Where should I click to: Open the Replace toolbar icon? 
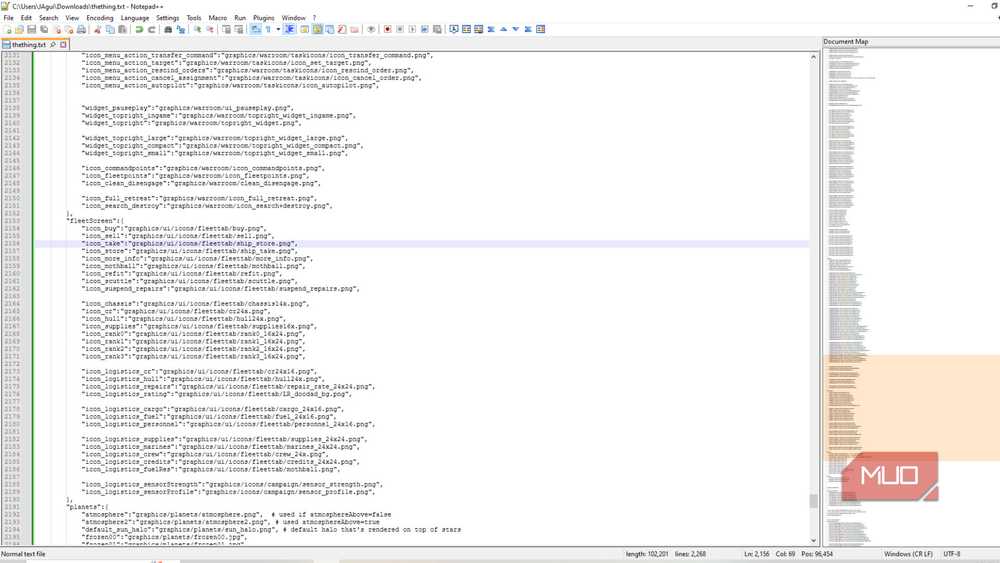click(180, 29)
